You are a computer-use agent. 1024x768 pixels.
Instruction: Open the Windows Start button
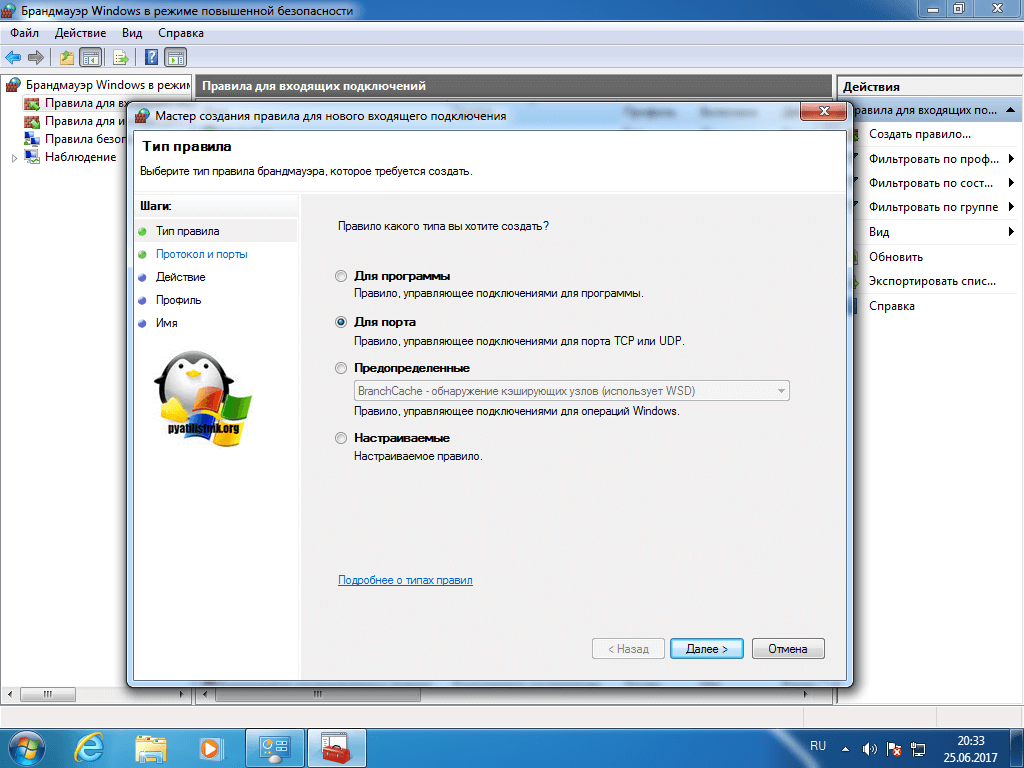[27, 748]
